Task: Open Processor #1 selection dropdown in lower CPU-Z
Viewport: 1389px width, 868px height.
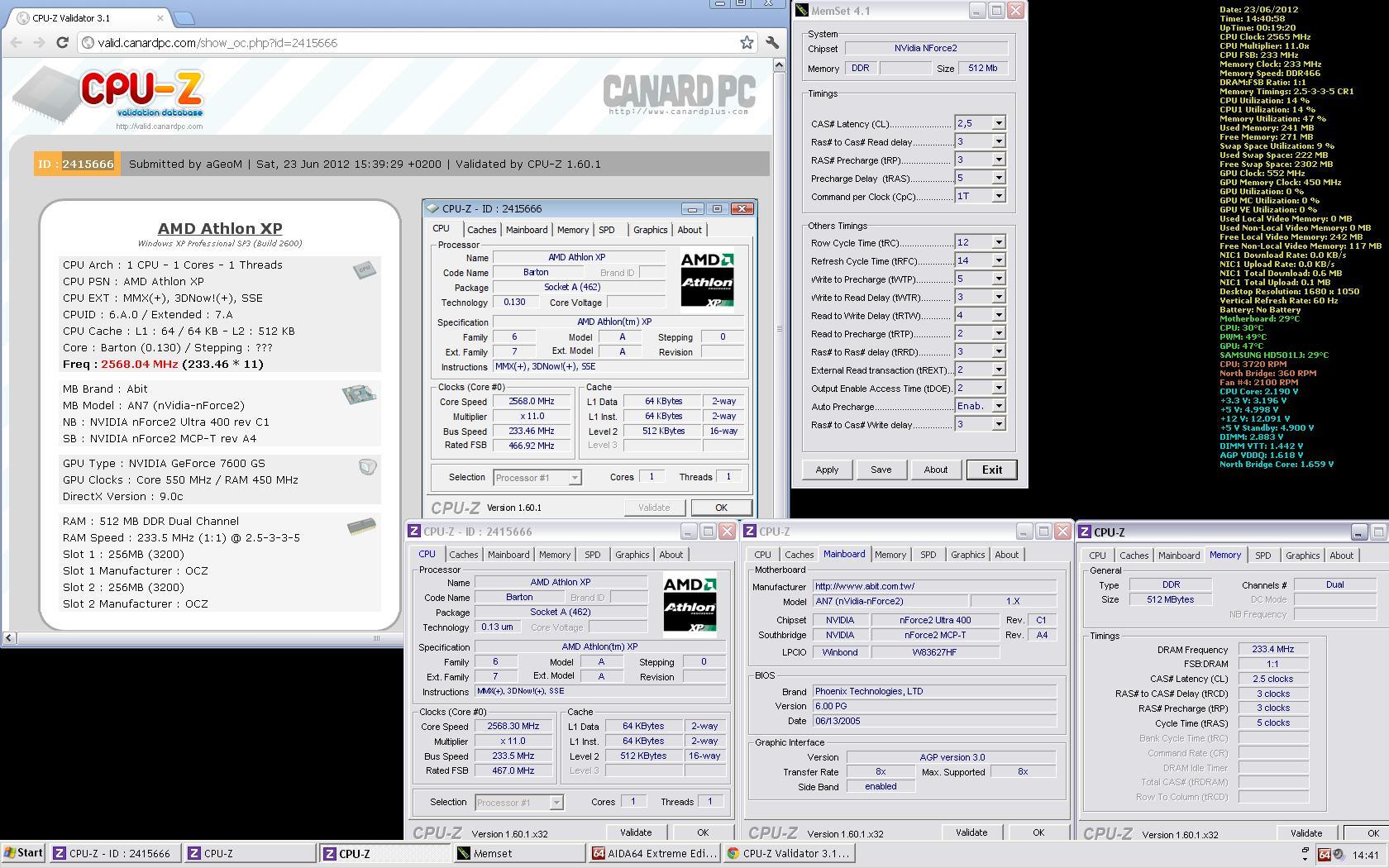Action: click(x=556, y=803)
